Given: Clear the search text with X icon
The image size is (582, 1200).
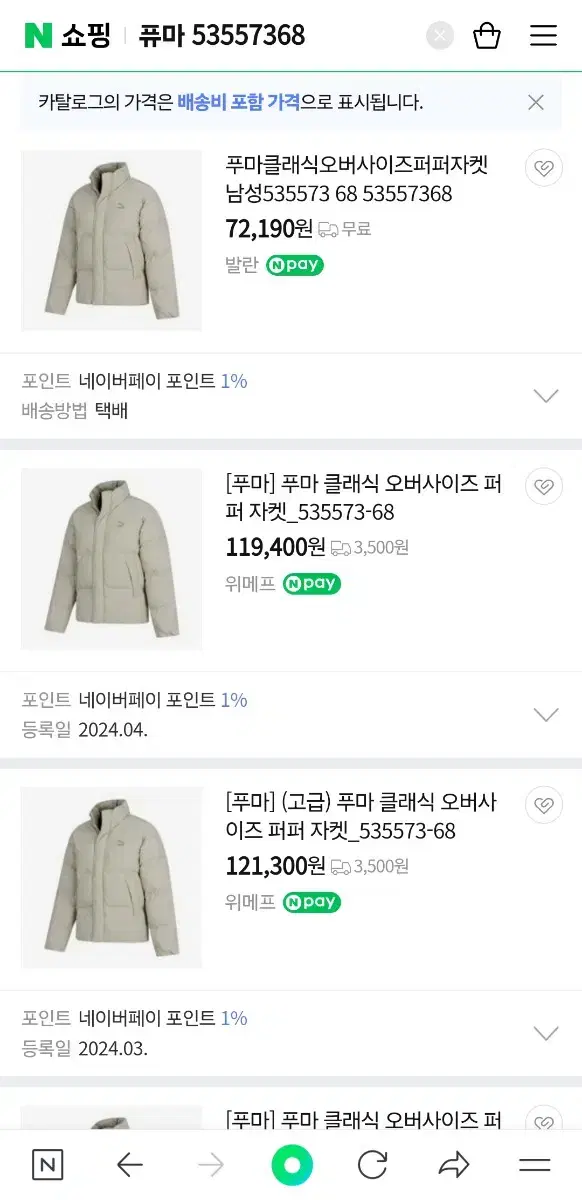Looking at the screenshot, I should pos(440,36).
